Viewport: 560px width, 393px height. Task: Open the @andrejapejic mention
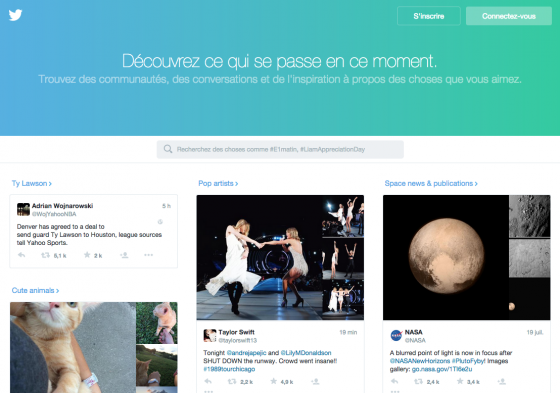coord(246,353)
